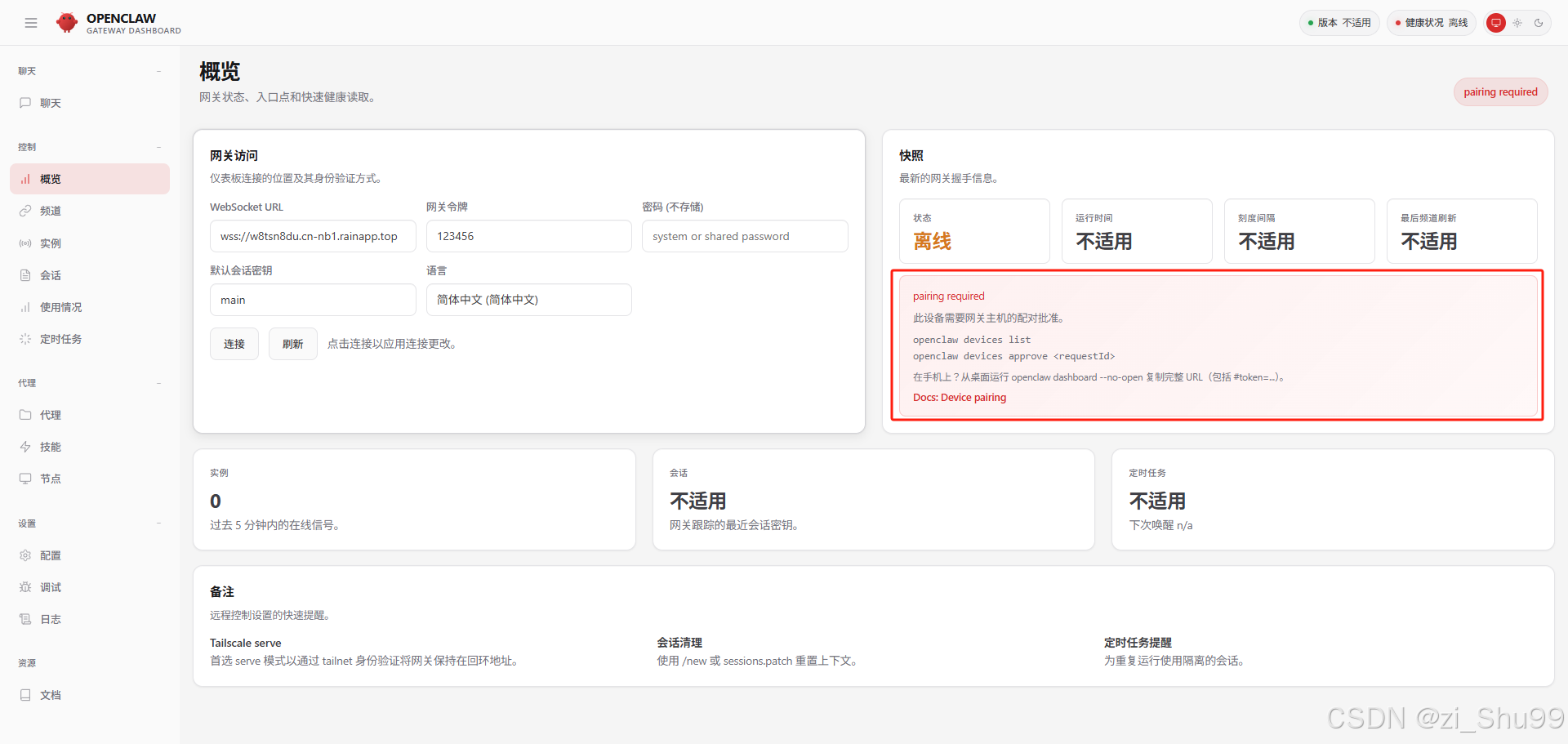The height and width of the screenshot is (744, 1568).
Task: Open the 语言 language dropdown
Action: coord(528,300)
